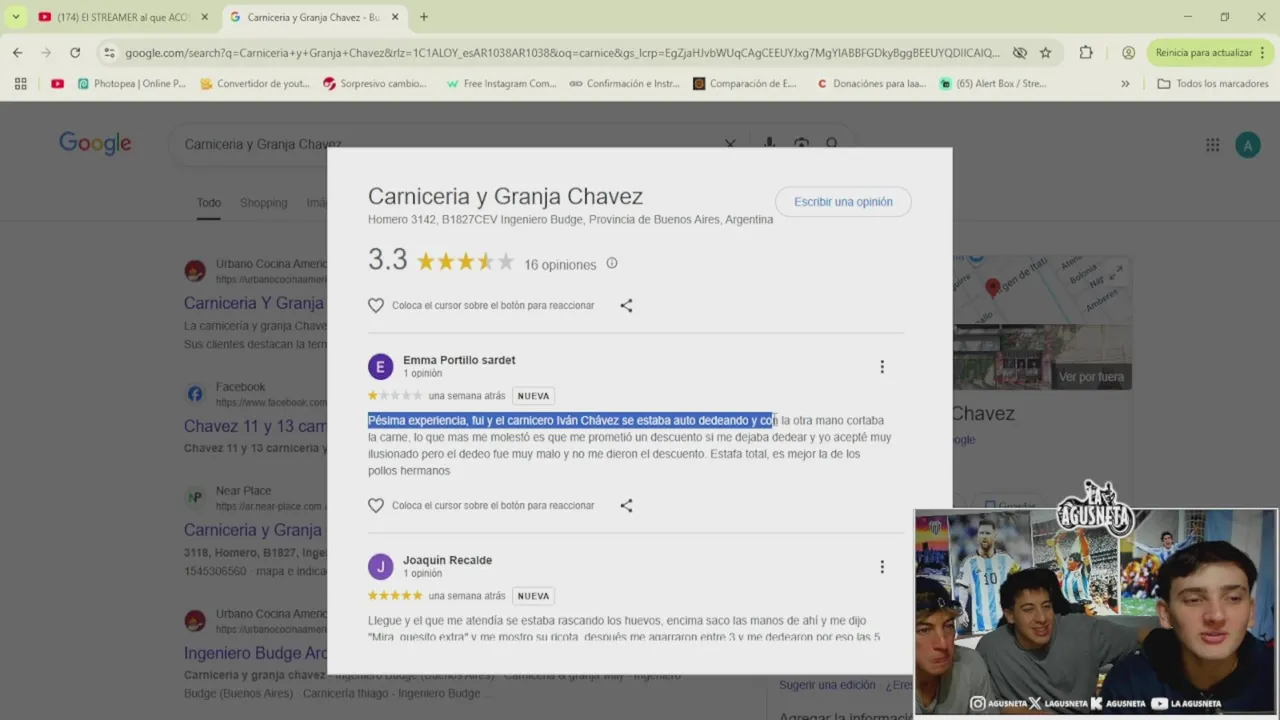Screen dimensions: 1280x720
Task: Click reviewer name Emma Portillo sardet
Action: point(459,360)
